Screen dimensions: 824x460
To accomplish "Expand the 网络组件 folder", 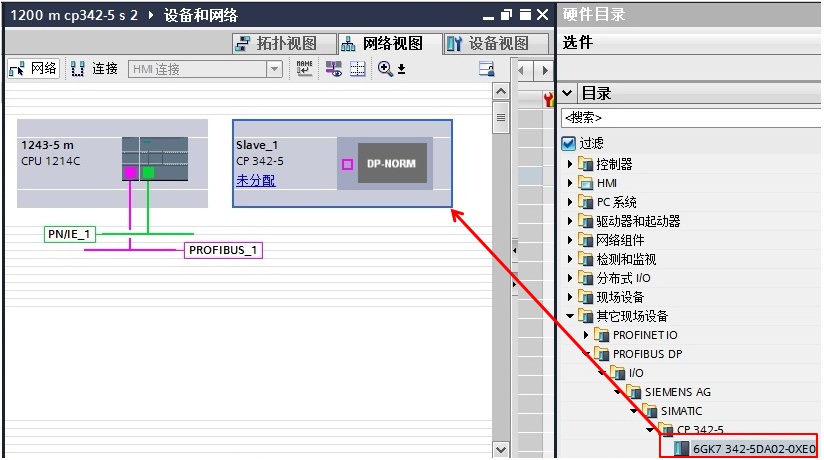I will pos(570,240).
